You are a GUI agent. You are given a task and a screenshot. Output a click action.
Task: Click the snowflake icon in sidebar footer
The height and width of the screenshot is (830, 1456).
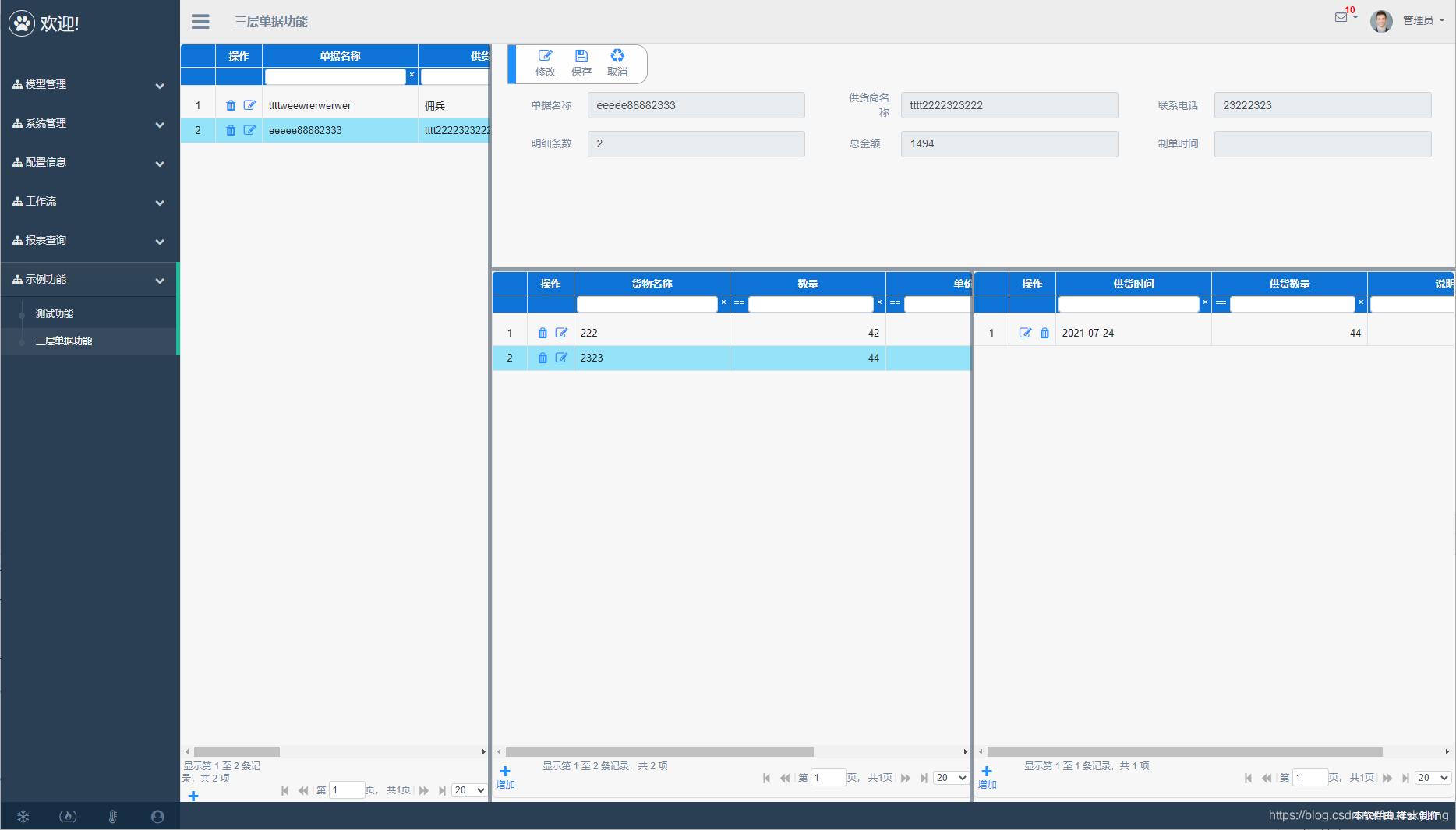23,816
